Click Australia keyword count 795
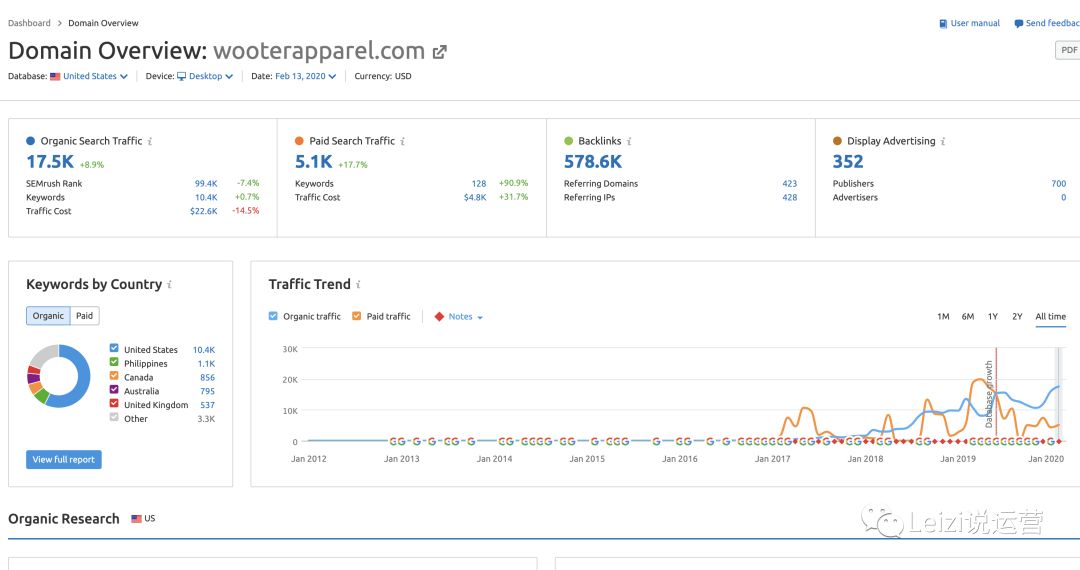 207,392
